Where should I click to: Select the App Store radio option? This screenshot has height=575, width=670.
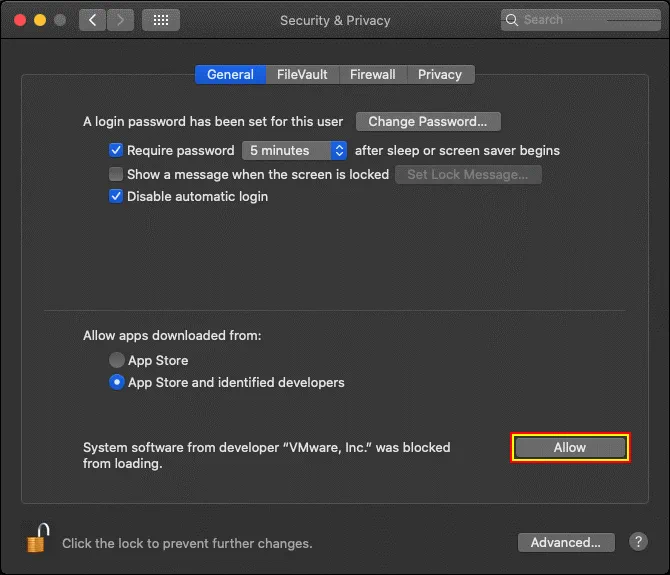click(117, 360)
